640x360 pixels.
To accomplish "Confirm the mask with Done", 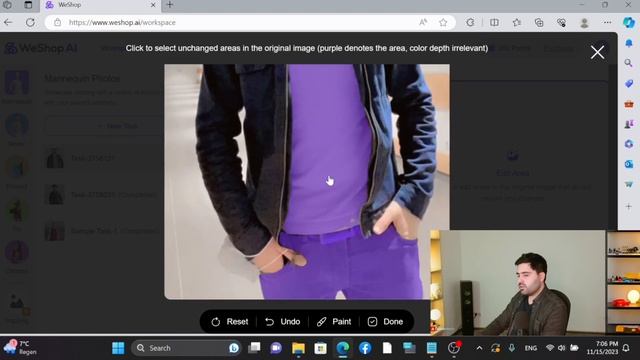I will pos(385,322).
